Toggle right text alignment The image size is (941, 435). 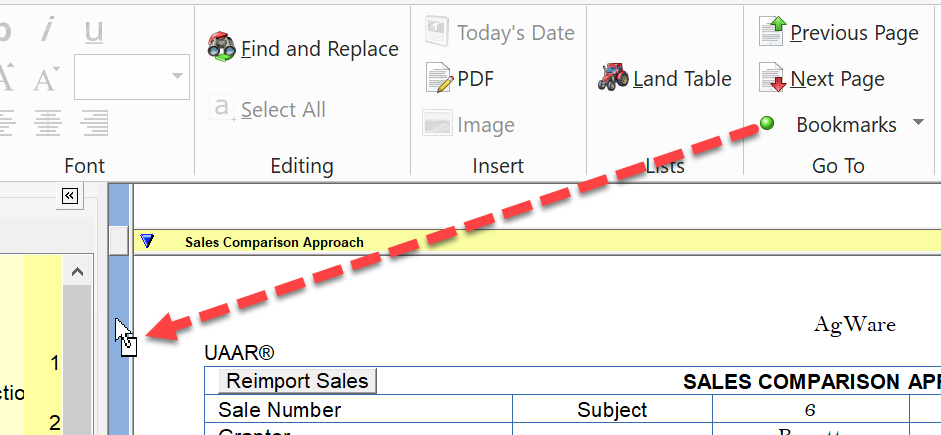pos(94,123)
